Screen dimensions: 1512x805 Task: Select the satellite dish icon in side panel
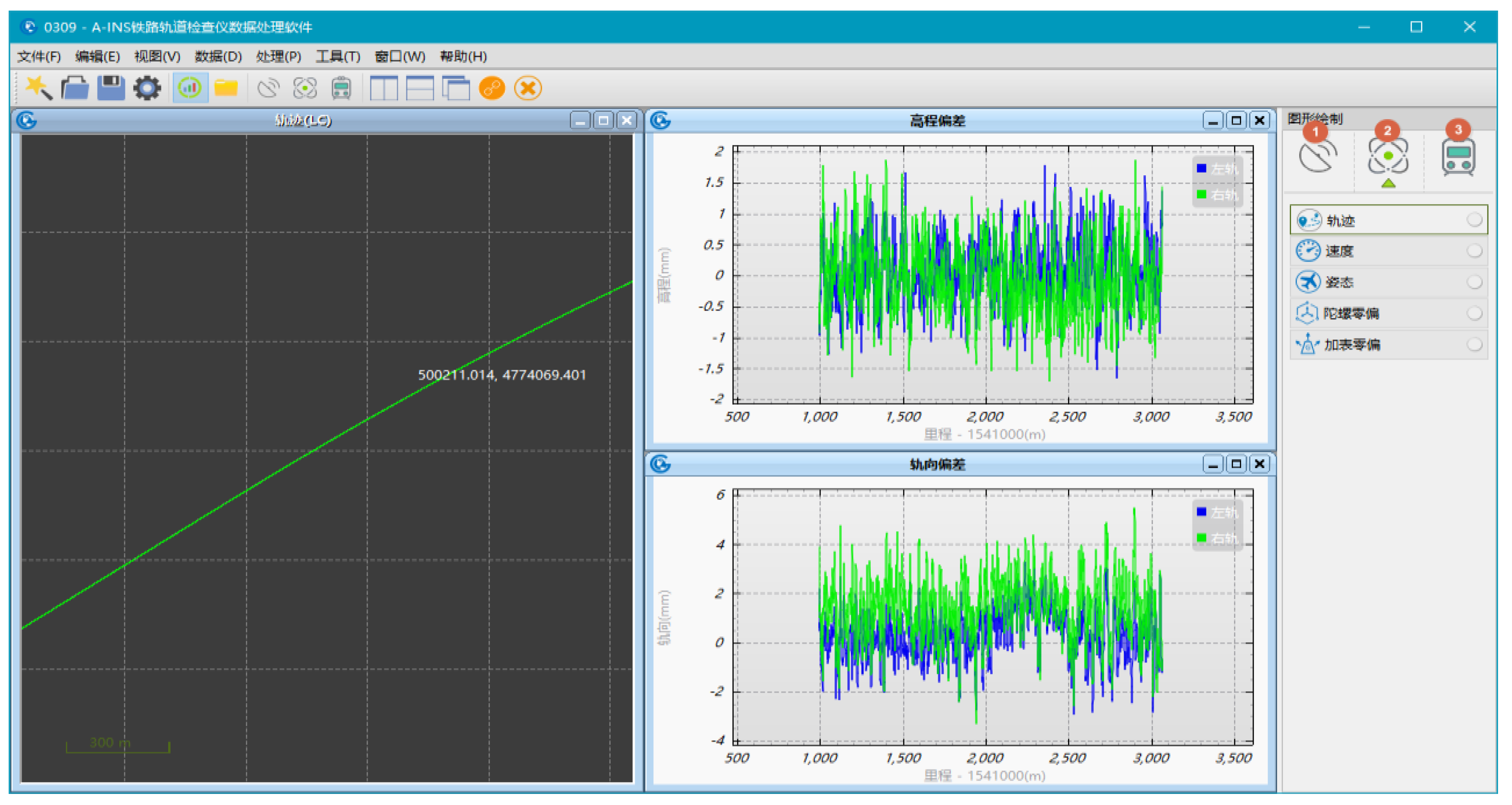tap(1318, 156)
